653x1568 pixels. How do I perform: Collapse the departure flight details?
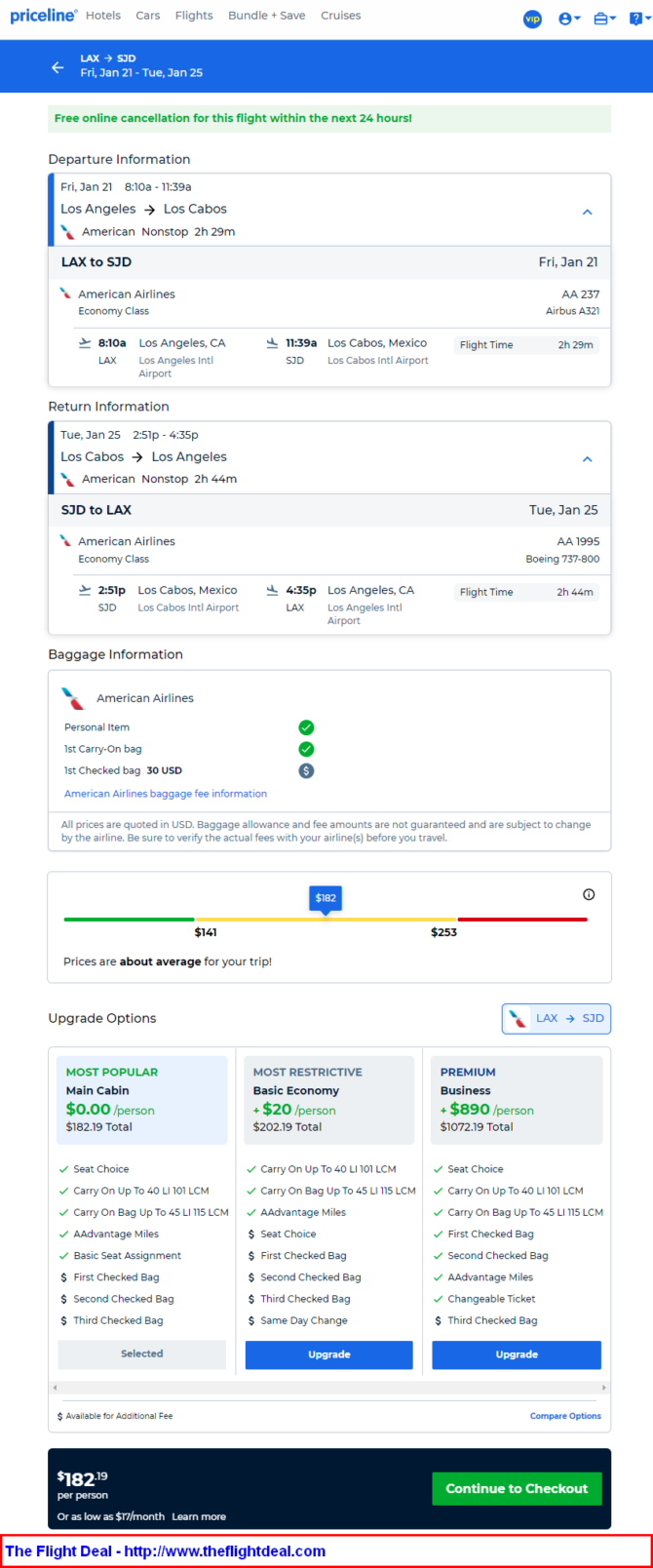pyautogui.click(x=587, y=212)
